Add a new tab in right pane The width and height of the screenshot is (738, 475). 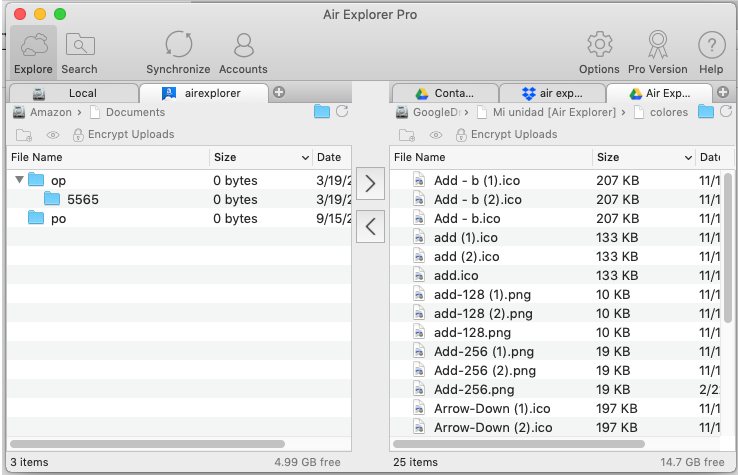coord(723,92)
